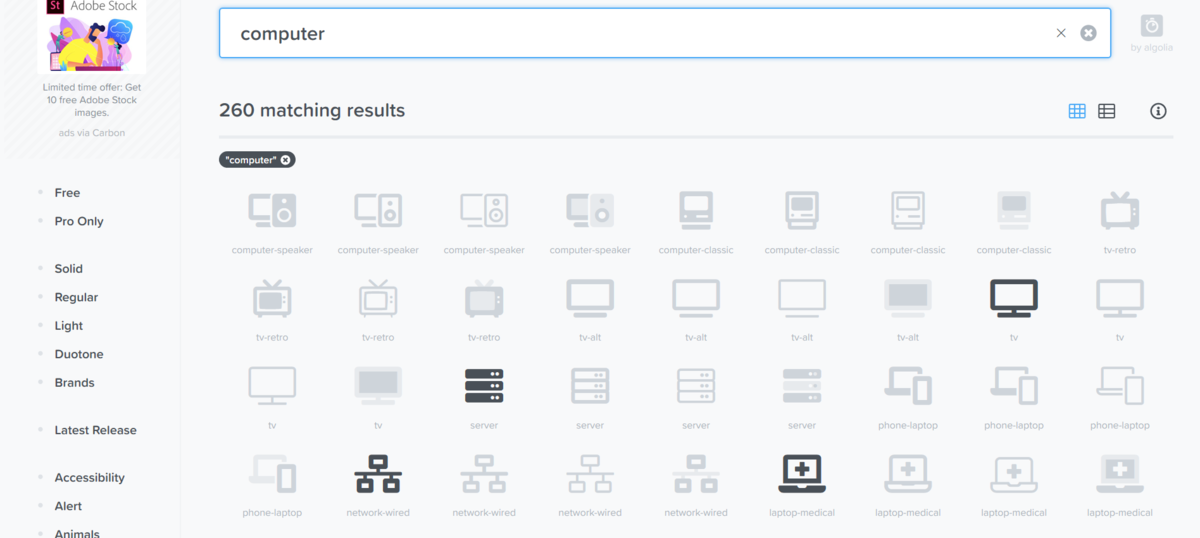
Task: Click the circled X in search box
Action: point(1088,33)
